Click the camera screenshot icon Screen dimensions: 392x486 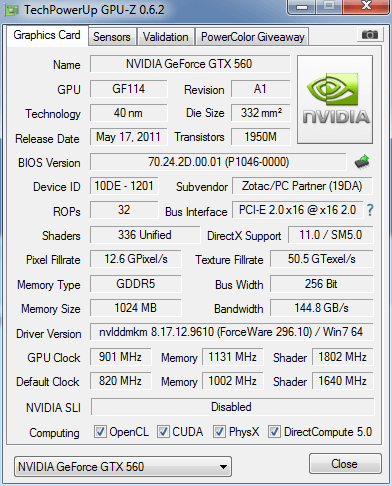369,34
